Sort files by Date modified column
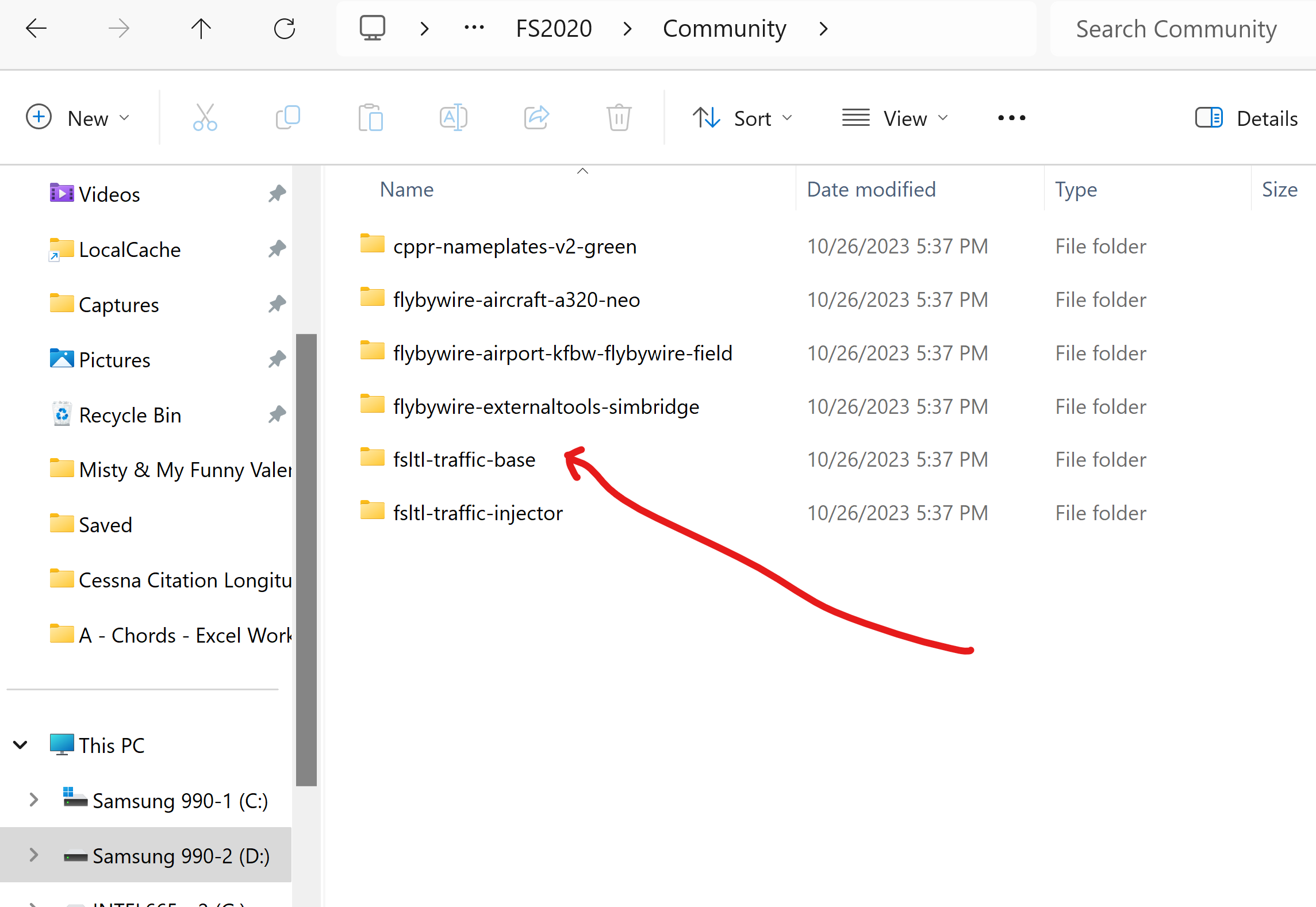Screen dimensions: 1316x907 pyautogui.click(x=871, y=189)
